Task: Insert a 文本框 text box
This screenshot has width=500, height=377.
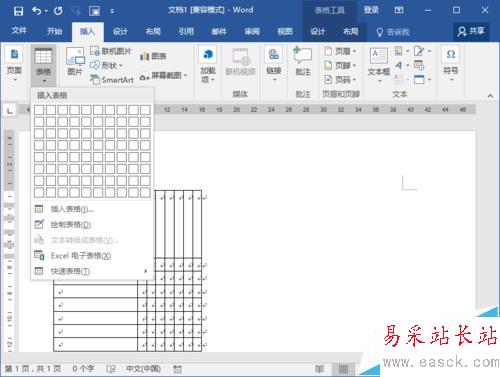Action: coord(379,64)
